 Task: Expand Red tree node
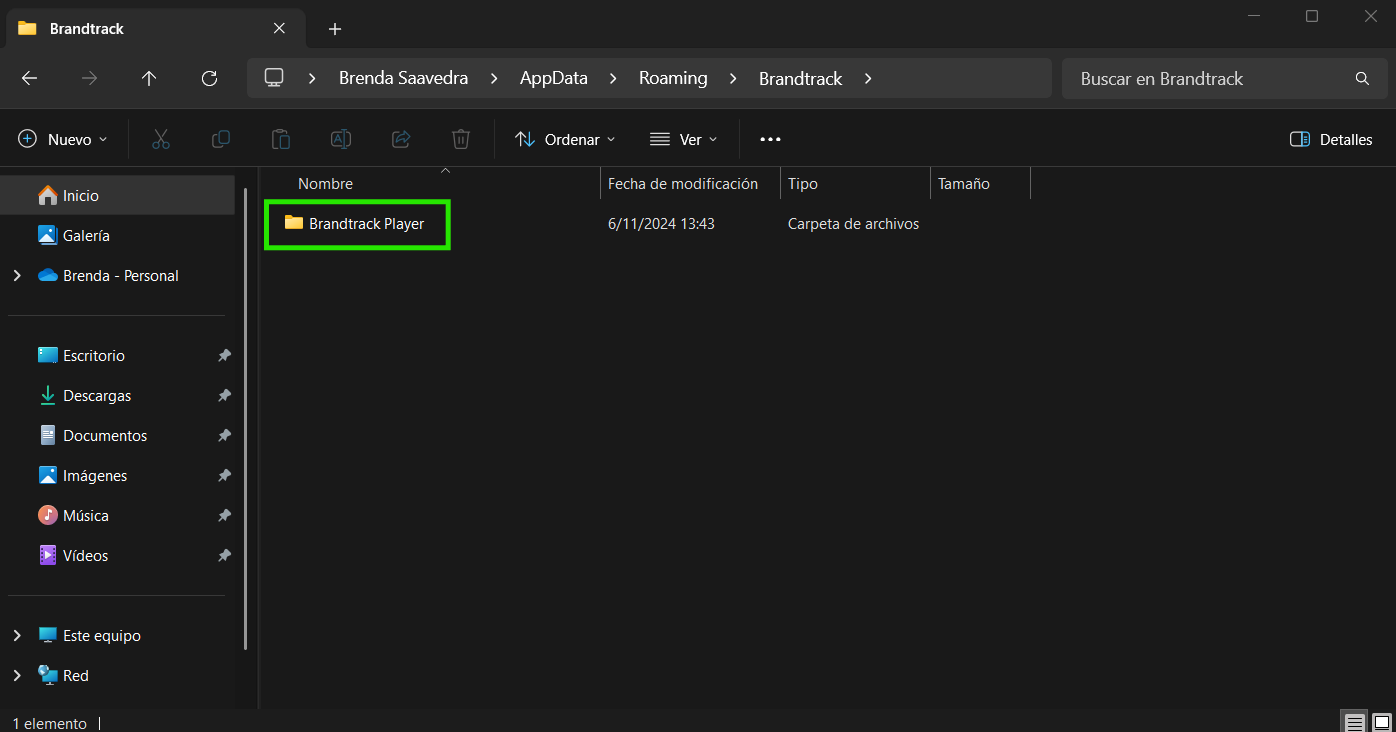pyautogui.click(x=17, y=675)
